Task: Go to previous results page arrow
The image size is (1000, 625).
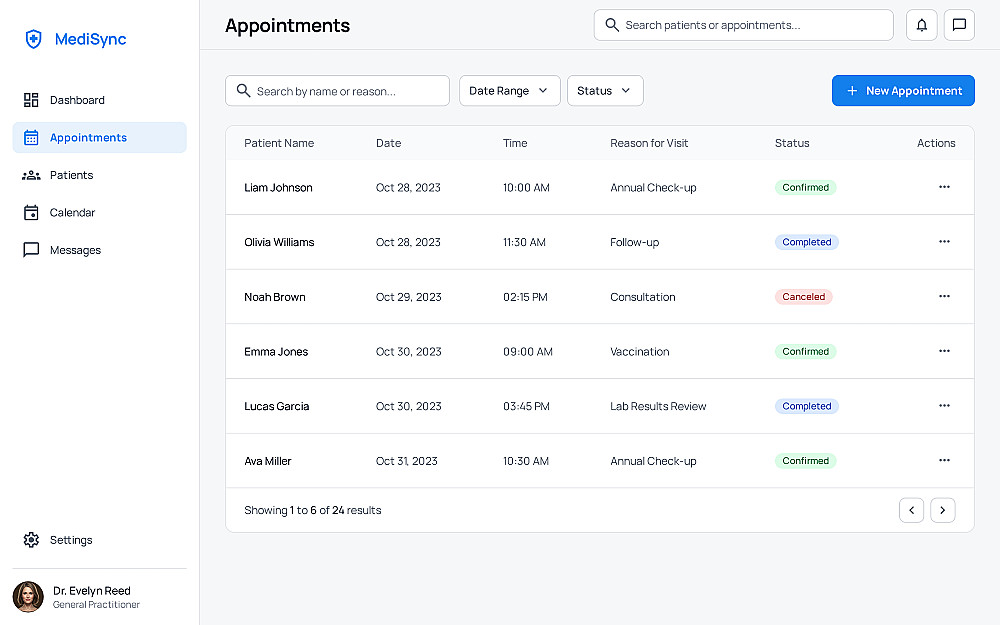Action: coord(911,510)
